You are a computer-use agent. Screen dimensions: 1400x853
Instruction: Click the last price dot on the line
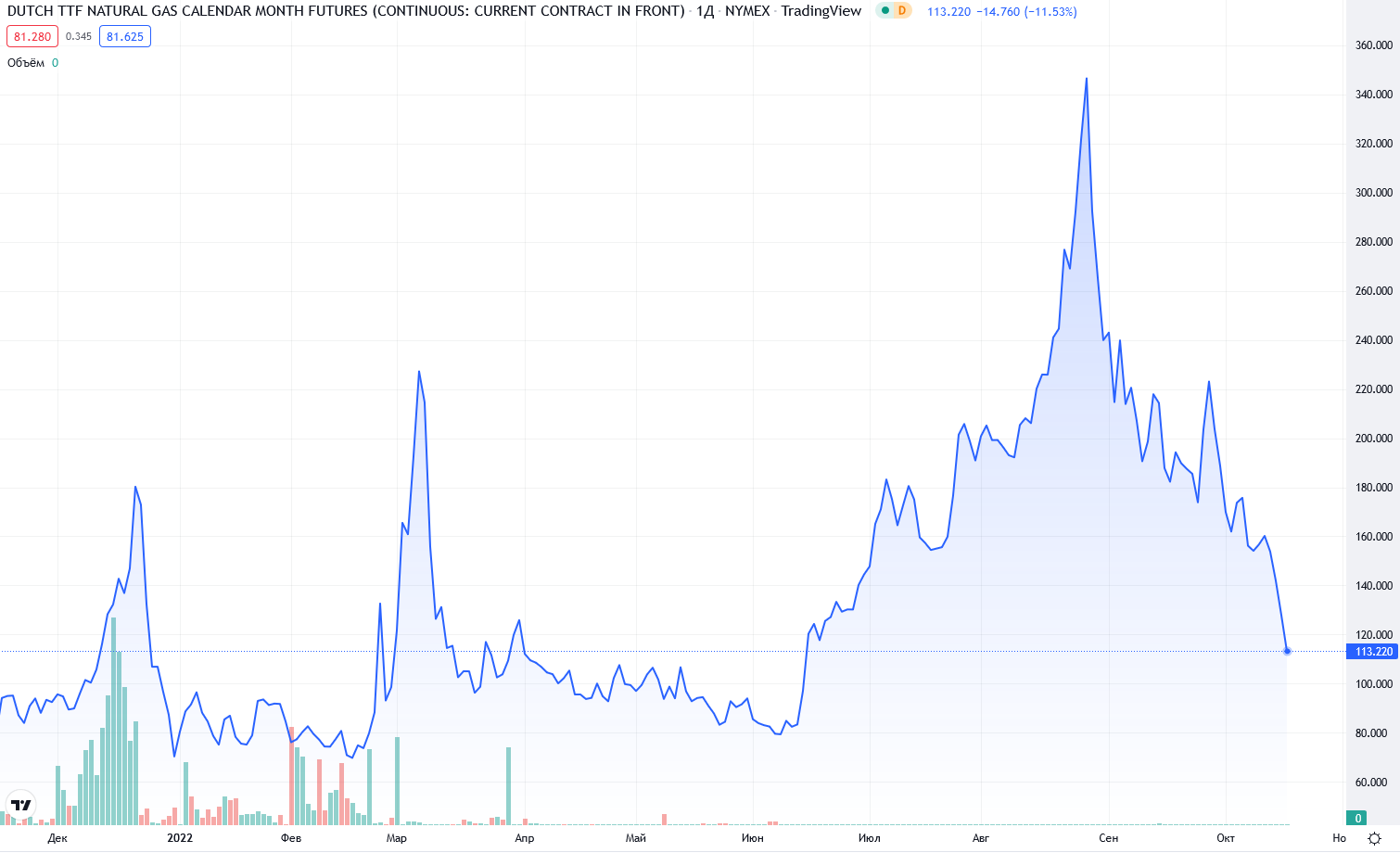point(1287,651)
